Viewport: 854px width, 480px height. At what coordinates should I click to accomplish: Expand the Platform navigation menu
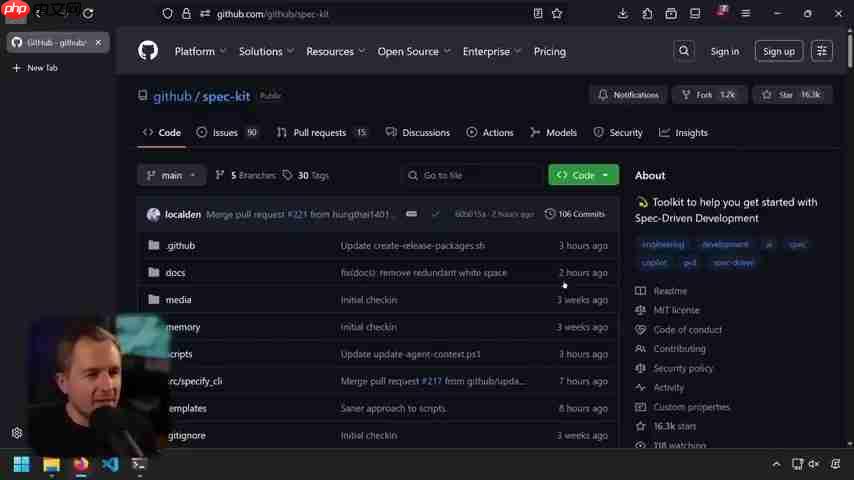(x=200, y=52)
